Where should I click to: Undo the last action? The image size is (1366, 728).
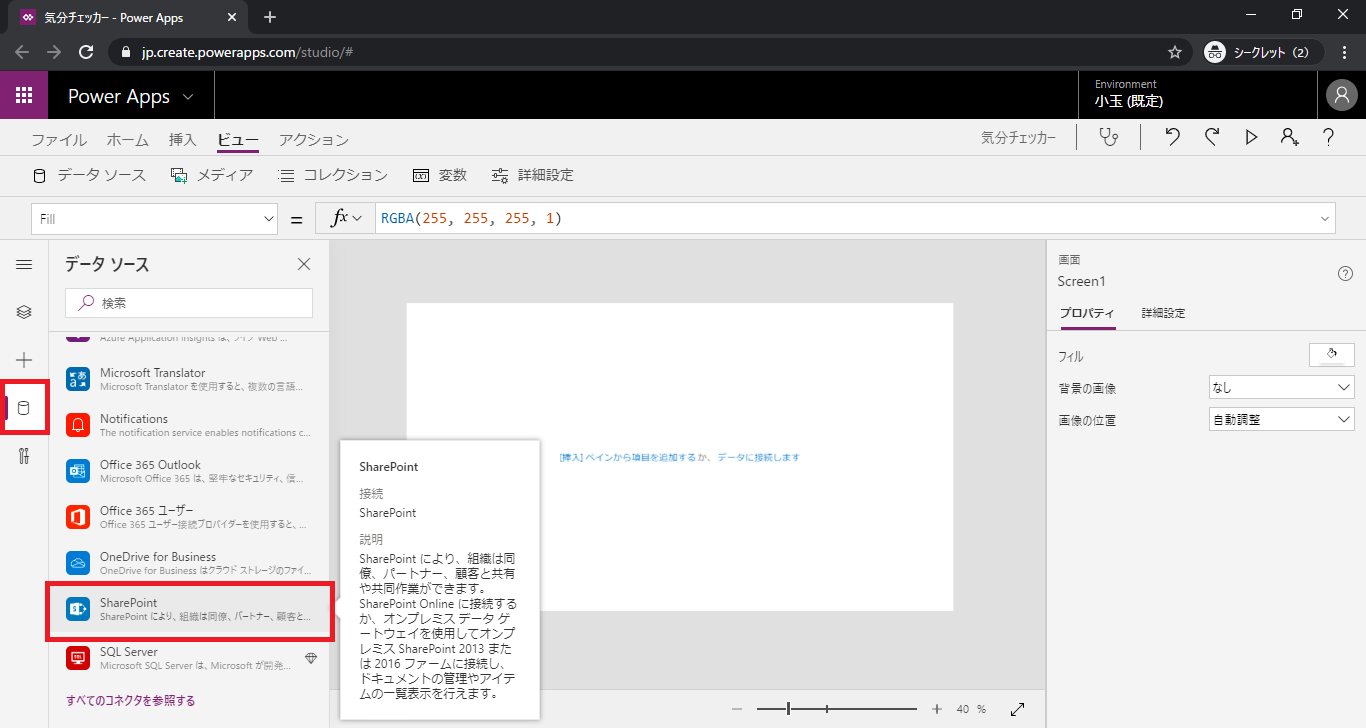coord(1173,138)
